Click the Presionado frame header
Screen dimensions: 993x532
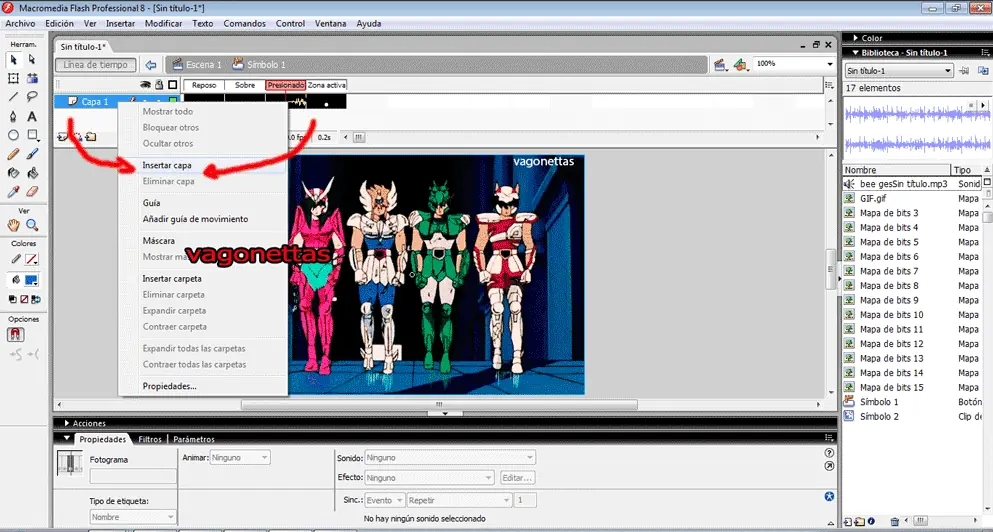tap(286, 85)
